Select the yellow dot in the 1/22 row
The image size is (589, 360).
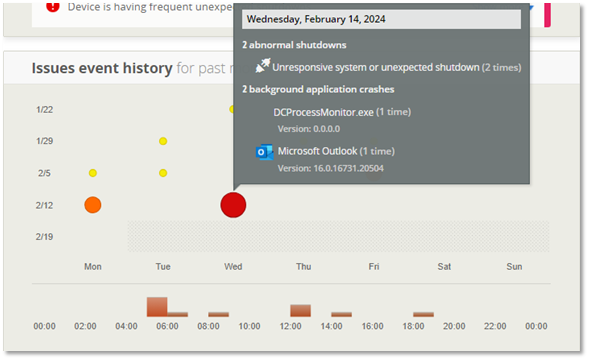click(231, 109)
